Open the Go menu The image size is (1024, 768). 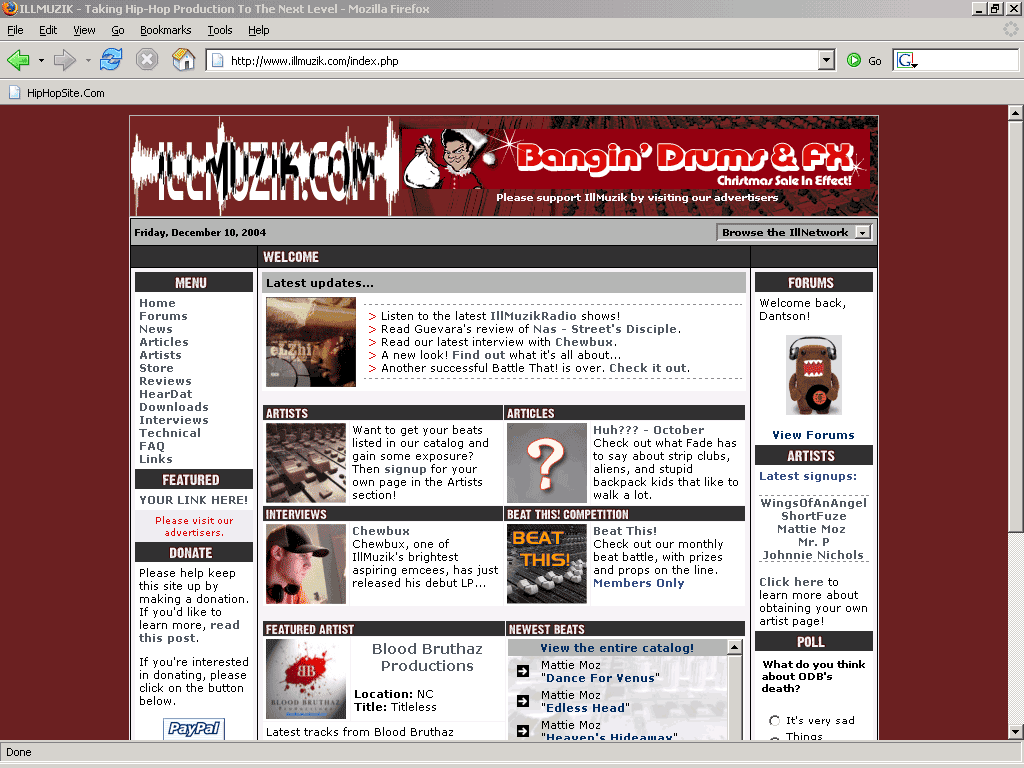pyautogui.click(x=118, y=30)
